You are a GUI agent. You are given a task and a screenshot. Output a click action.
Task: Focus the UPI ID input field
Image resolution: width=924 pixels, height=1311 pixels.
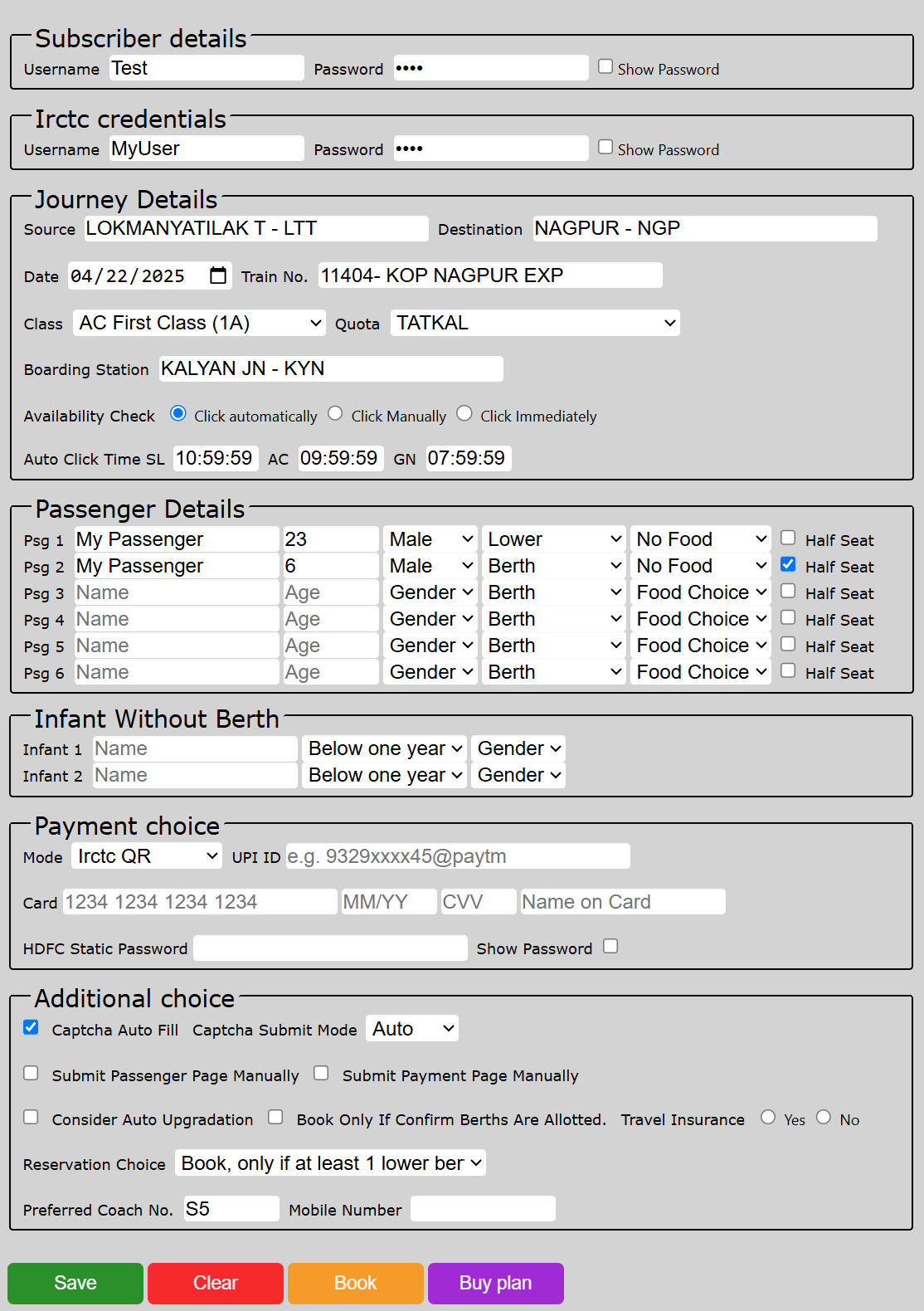[x=457, y=856]
